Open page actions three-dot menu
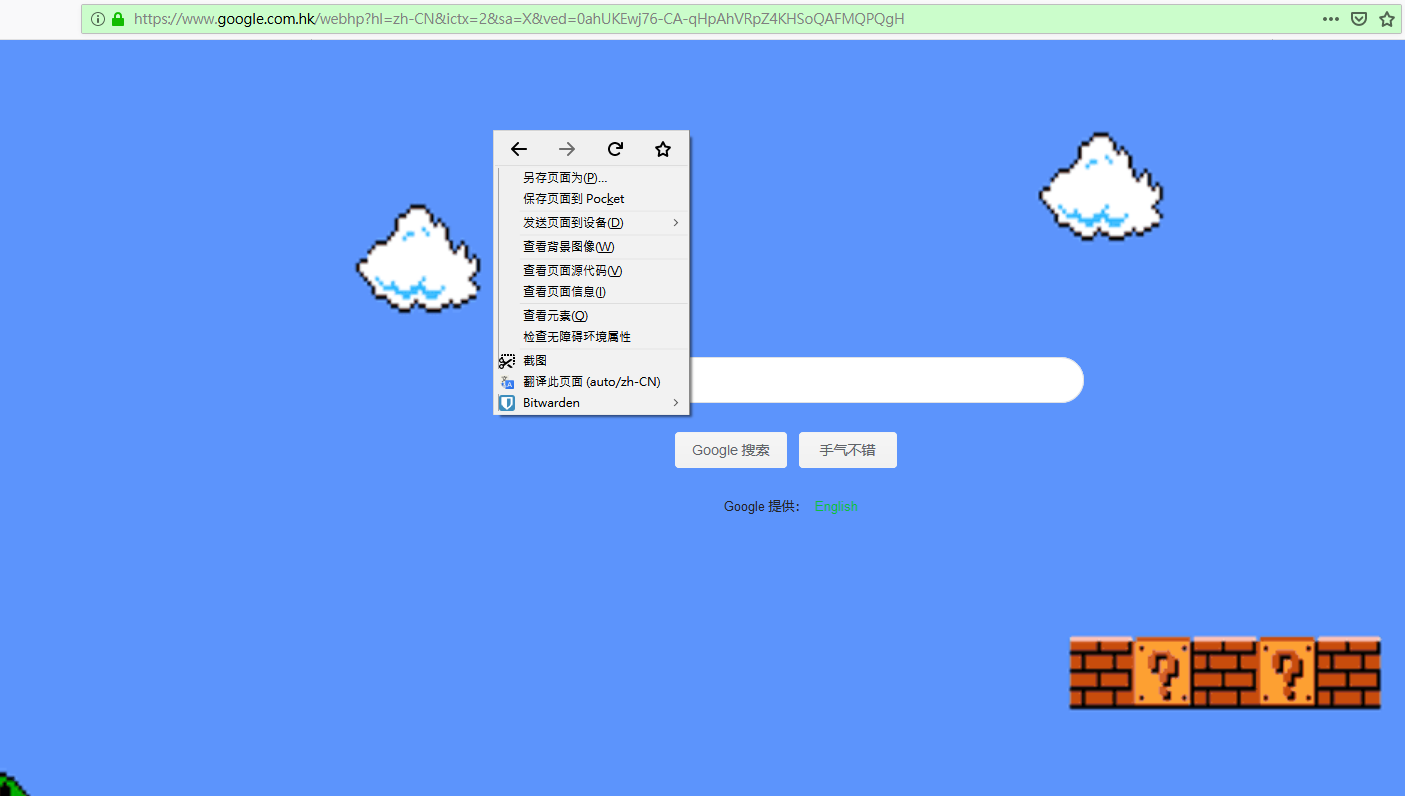Viewport: 1405px width, 796px height. pyautogui.click(x=1331, y=18)
